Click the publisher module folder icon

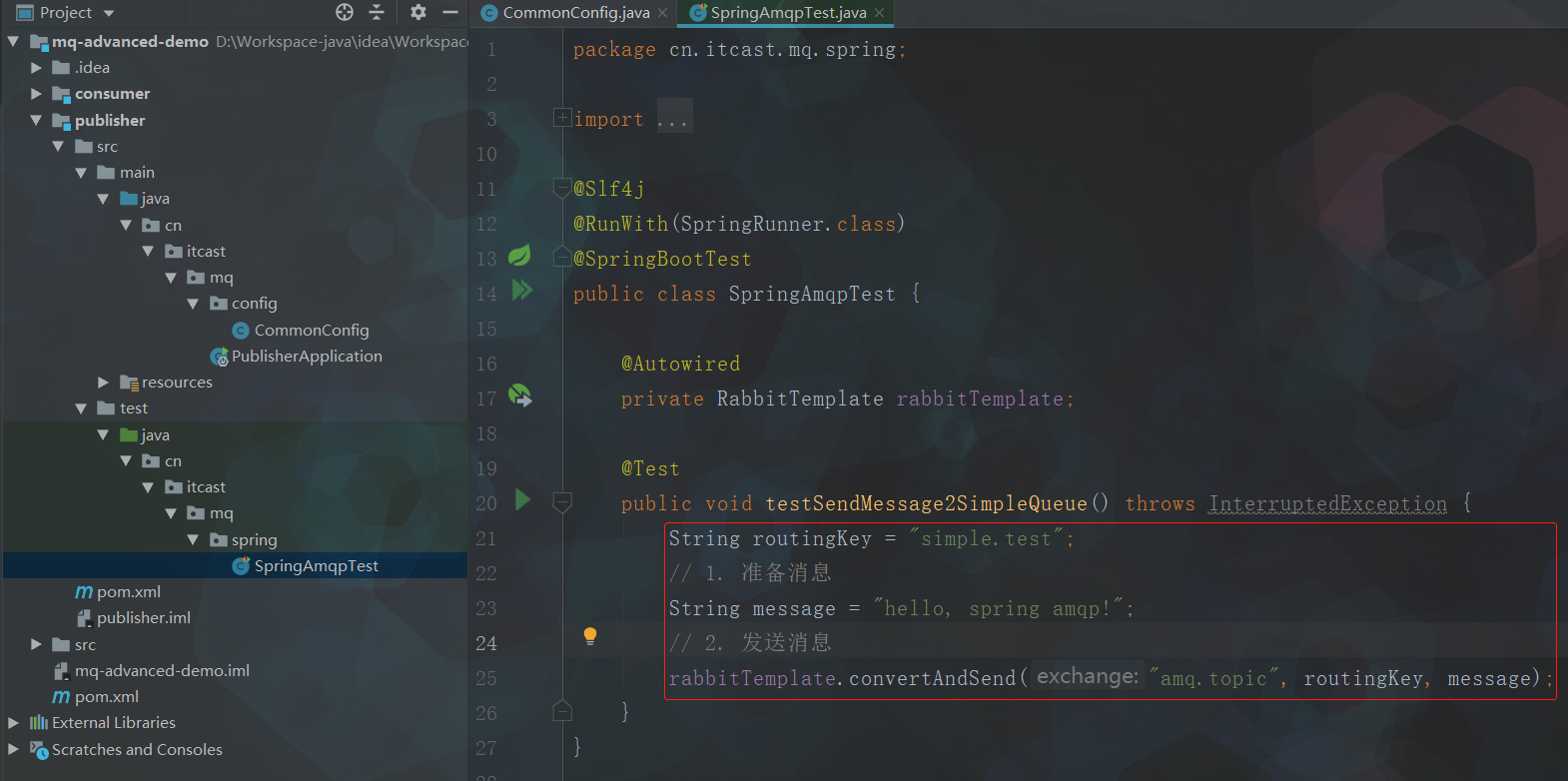click(62, 121)
